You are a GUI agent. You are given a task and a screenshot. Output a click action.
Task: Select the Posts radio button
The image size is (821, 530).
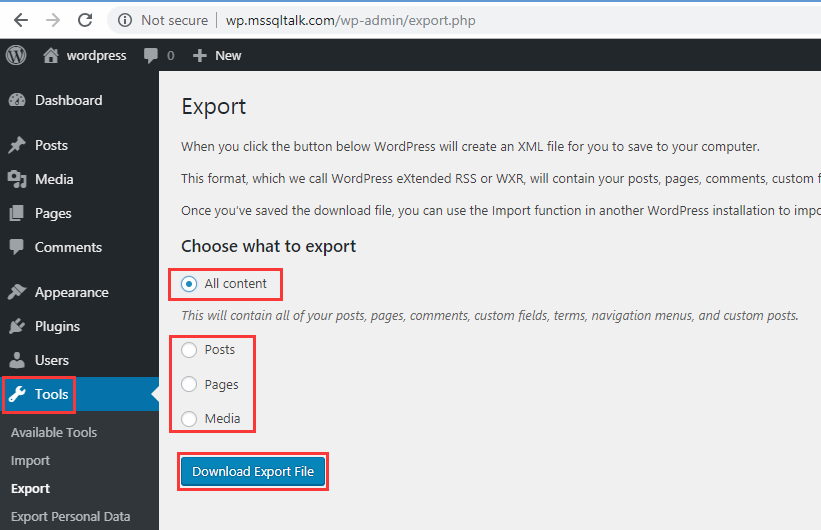point(189,350)
